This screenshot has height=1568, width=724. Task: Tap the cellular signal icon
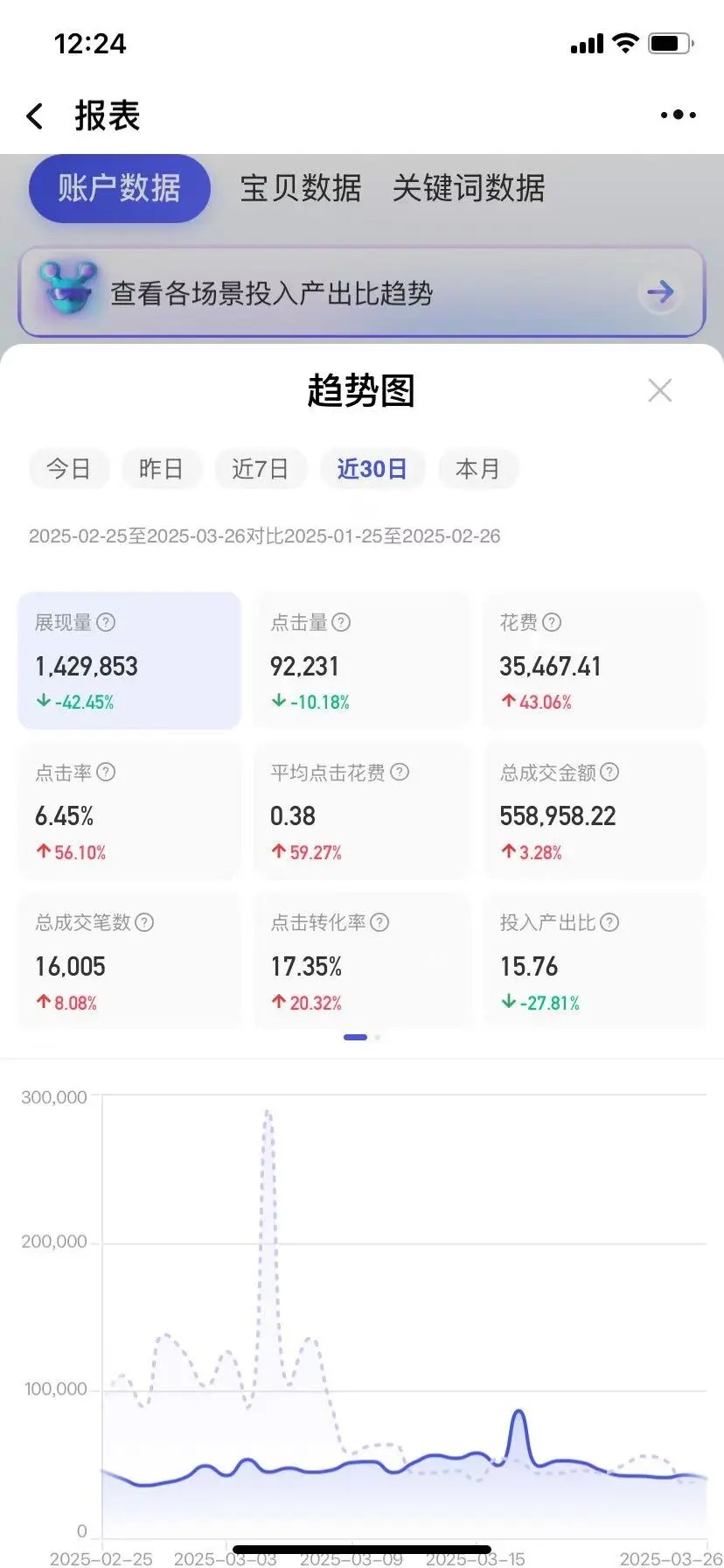pyautogui.click(x=587, y=44)
